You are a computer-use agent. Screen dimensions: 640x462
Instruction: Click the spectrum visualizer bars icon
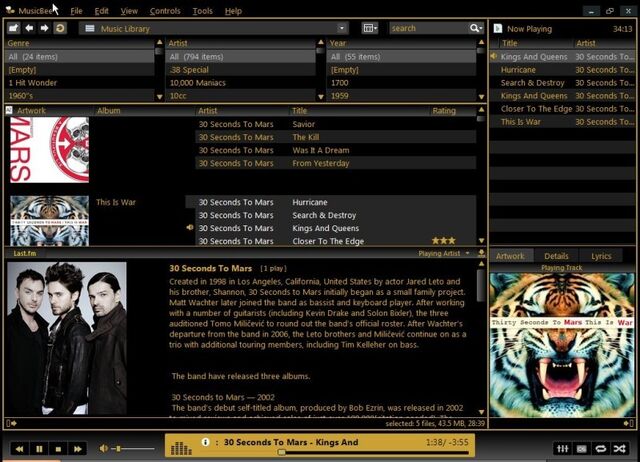click(181, 448)
